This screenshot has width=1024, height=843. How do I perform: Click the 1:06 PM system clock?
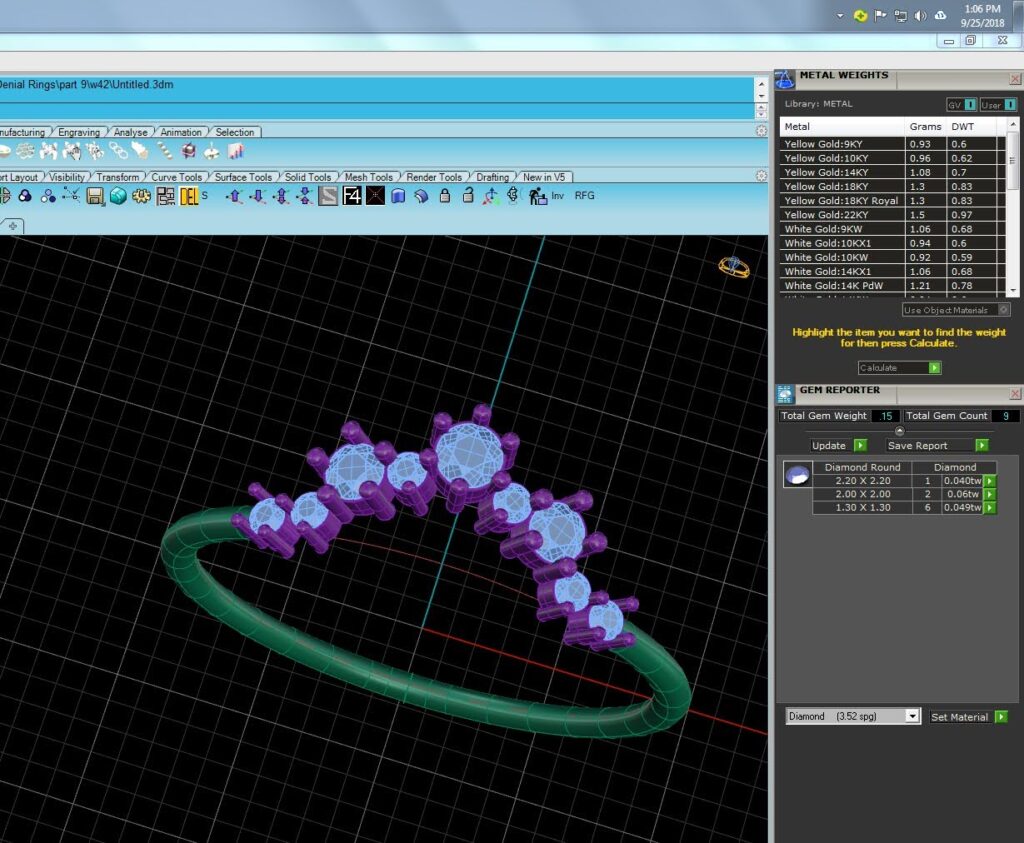pos(982,9)
